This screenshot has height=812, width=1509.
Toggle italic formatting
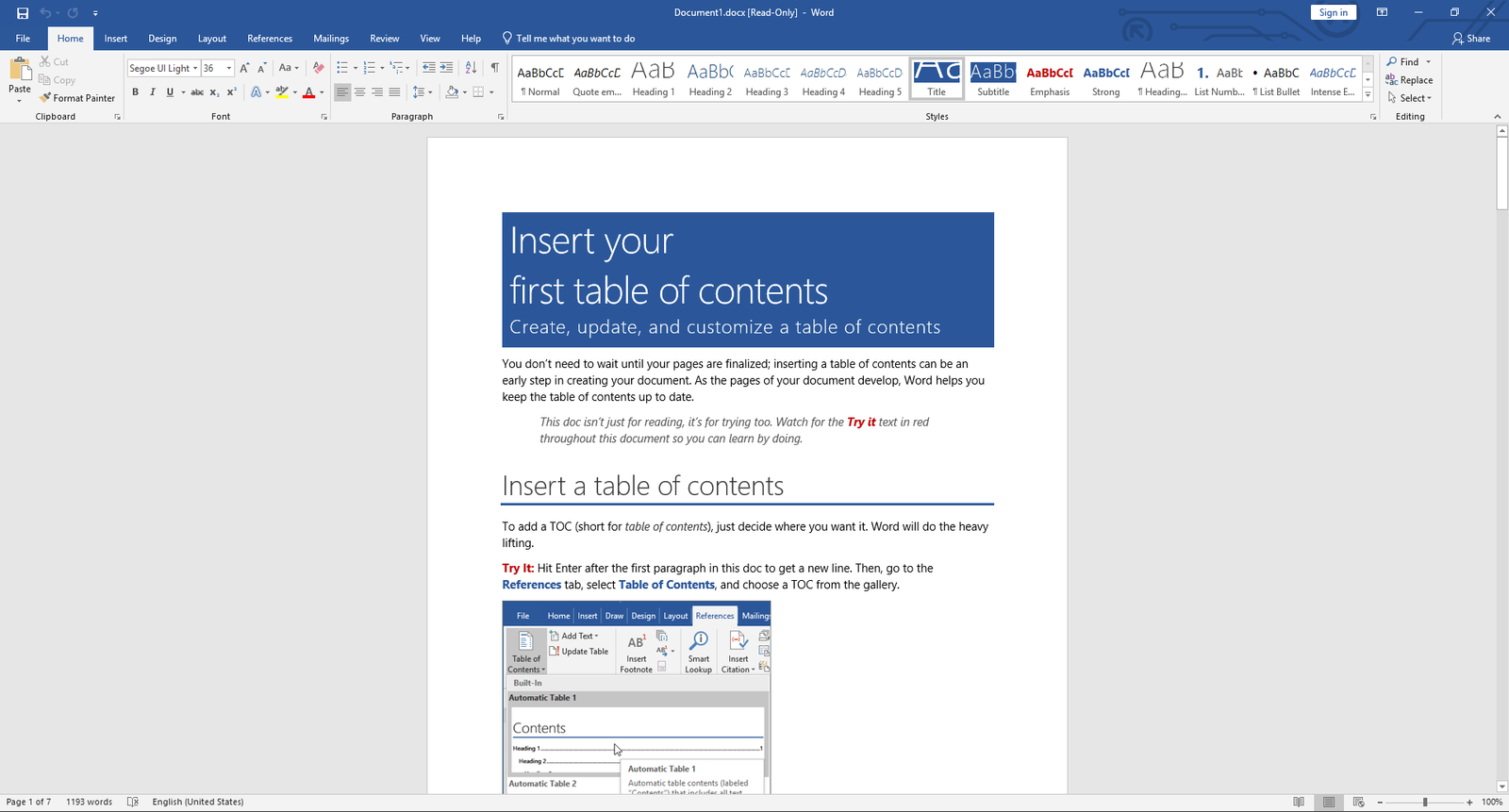pyautogui.click(x=153, y=92)
